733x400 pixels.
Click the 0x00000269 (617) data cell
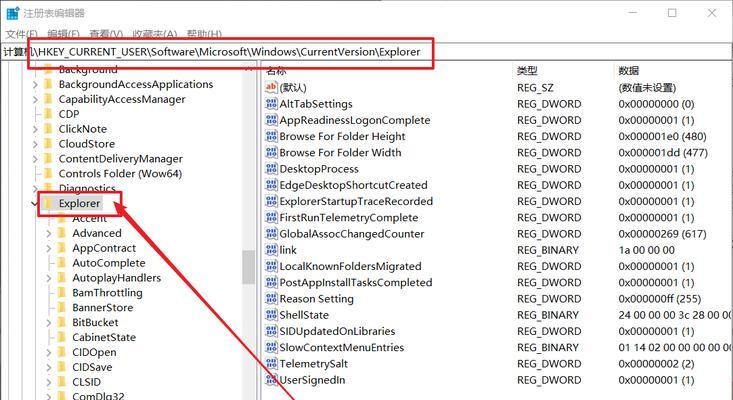pos(662,234)
